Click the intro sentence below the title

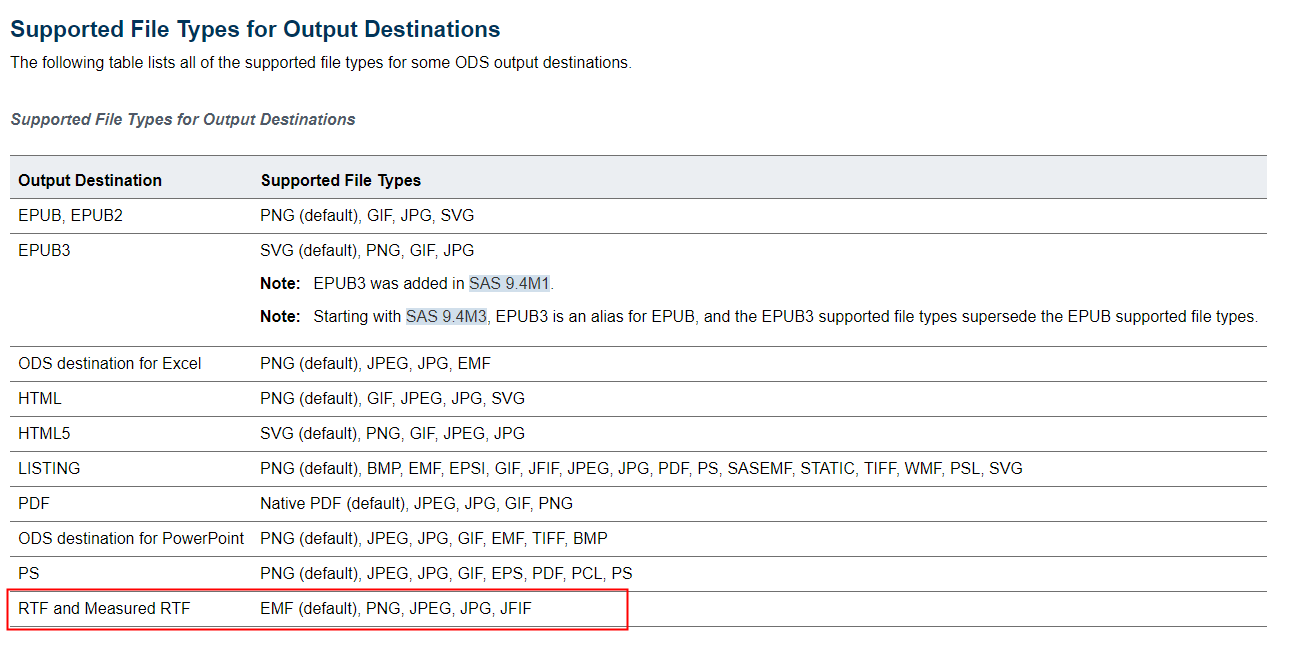tap(321, 62)
